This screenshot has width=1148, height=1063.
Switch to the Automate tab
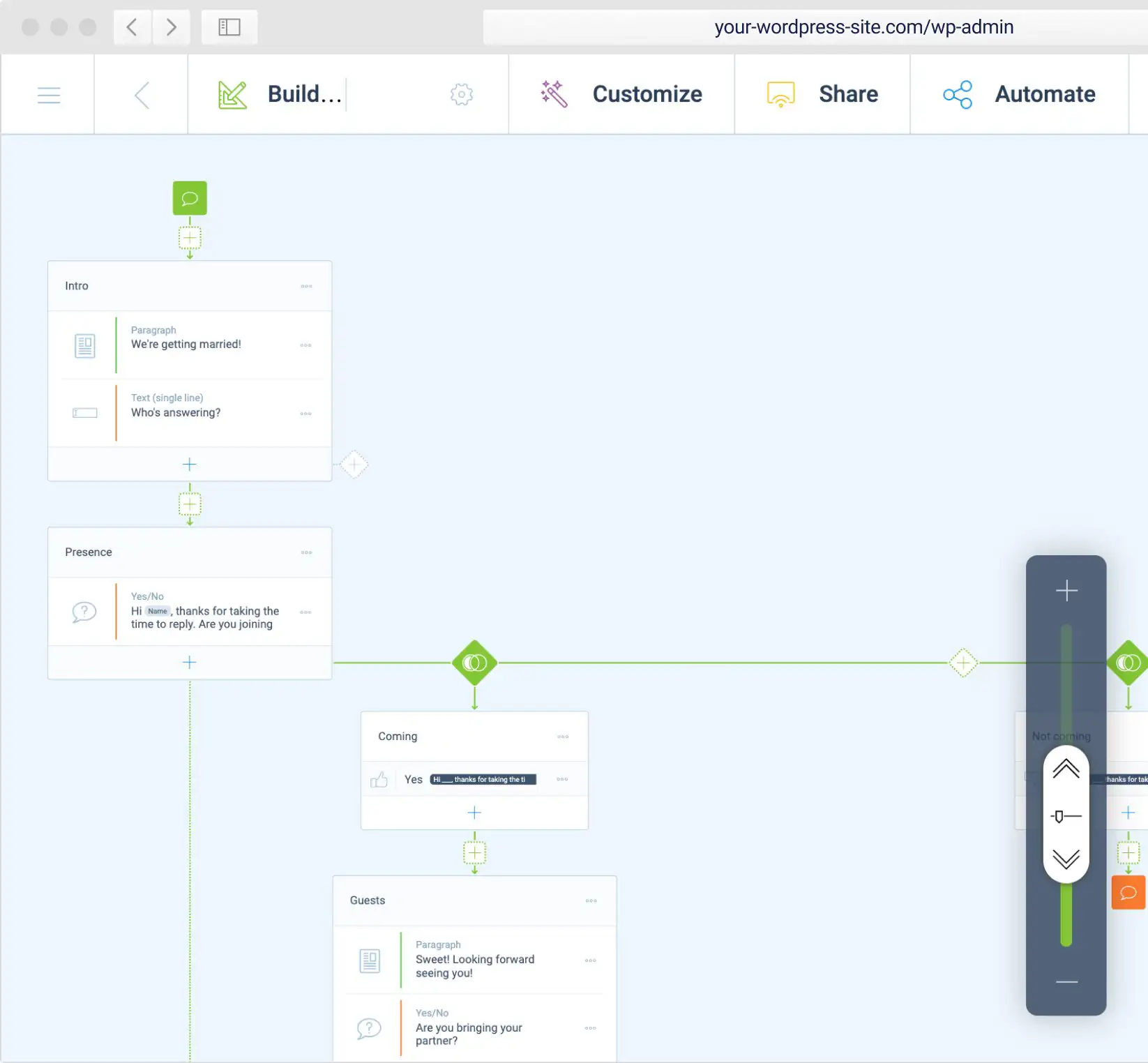[1019, 94]
